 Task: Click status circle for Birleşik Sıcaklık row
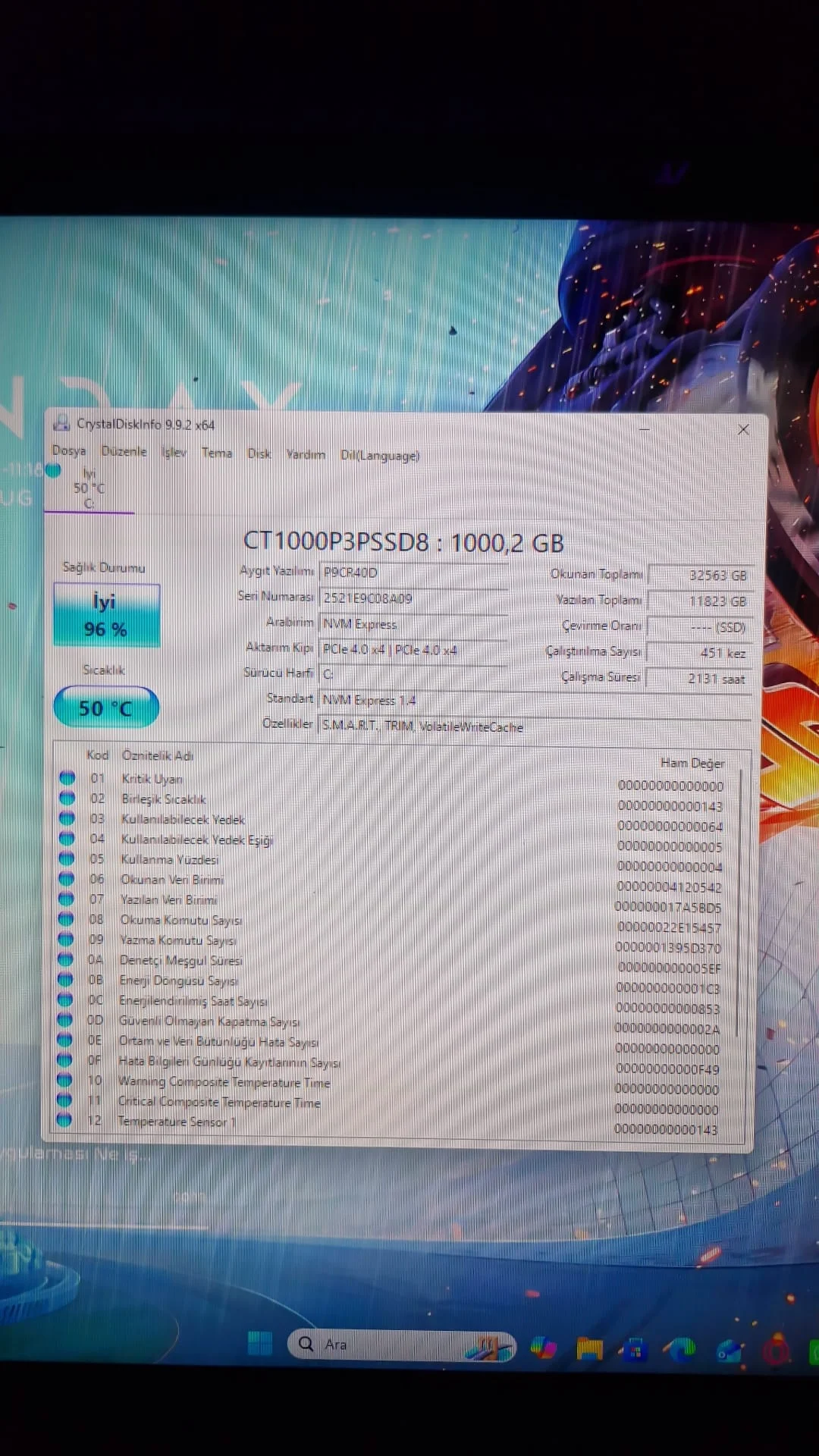[67, 798]
